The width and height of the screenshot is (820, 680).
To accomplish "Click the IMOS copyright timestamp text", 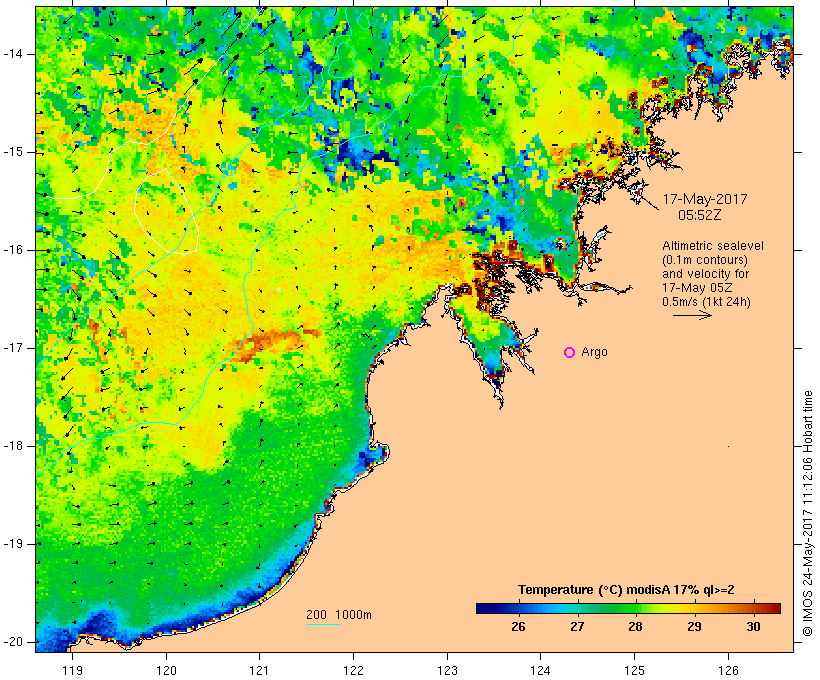I will (x=807, y=513).
